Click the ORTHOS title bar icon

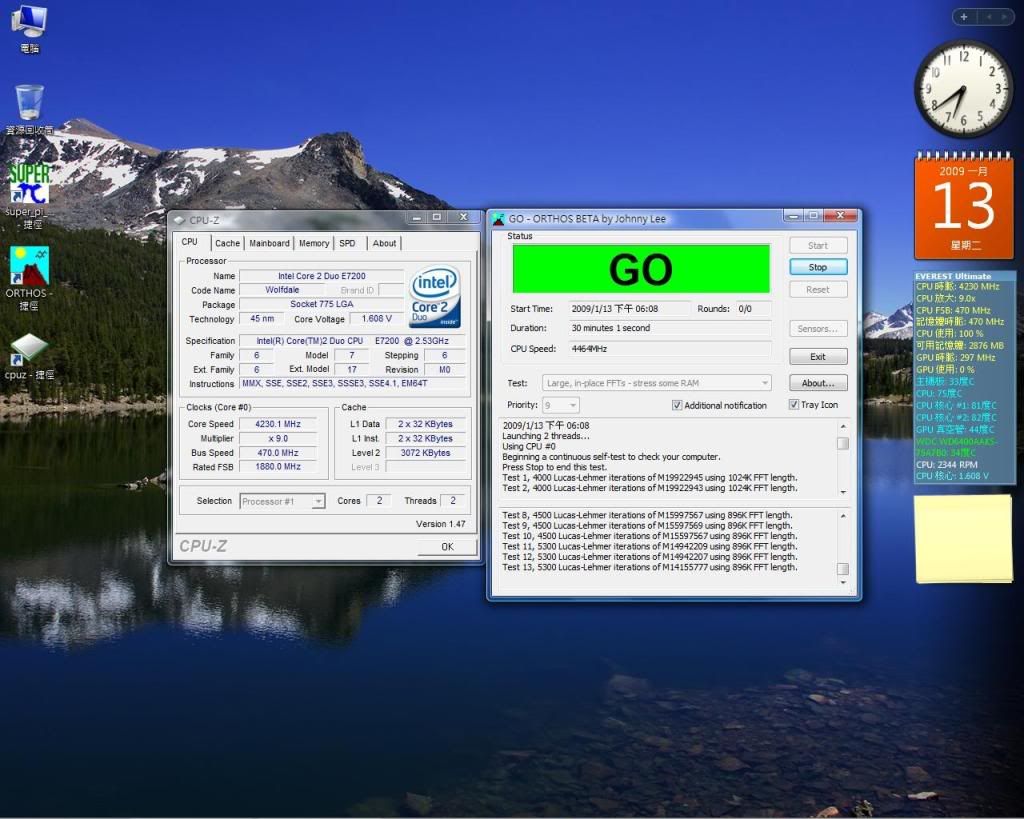pyautogui.click(x=498, y=219)
